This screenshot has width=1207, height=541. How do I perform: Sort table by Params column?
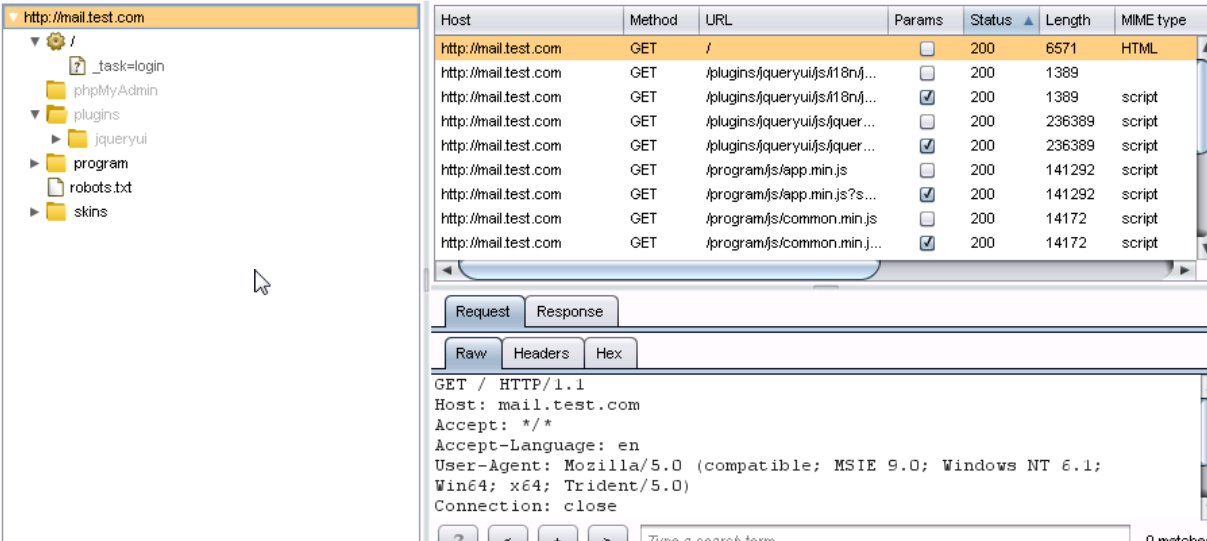pyautogui.click(x=925, y=20)
